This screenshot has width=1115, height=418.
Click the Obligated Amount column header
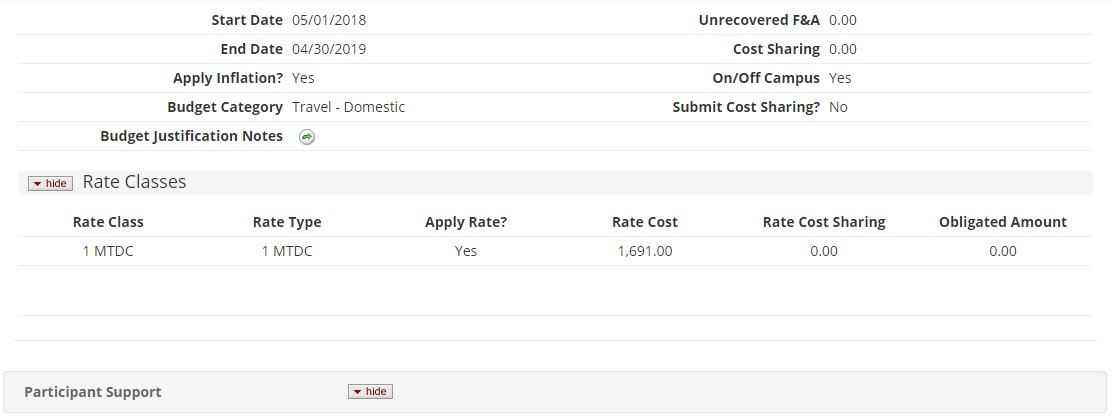point(1002,222)
